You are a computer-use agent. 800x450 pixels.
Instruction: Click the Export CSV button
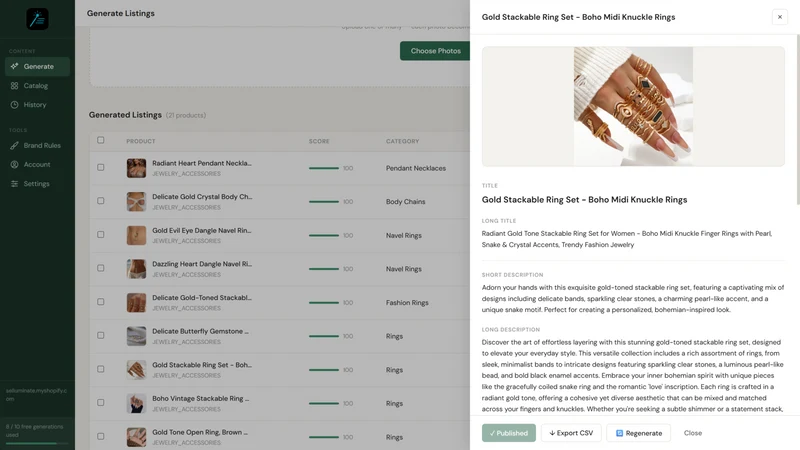point(571,433)
